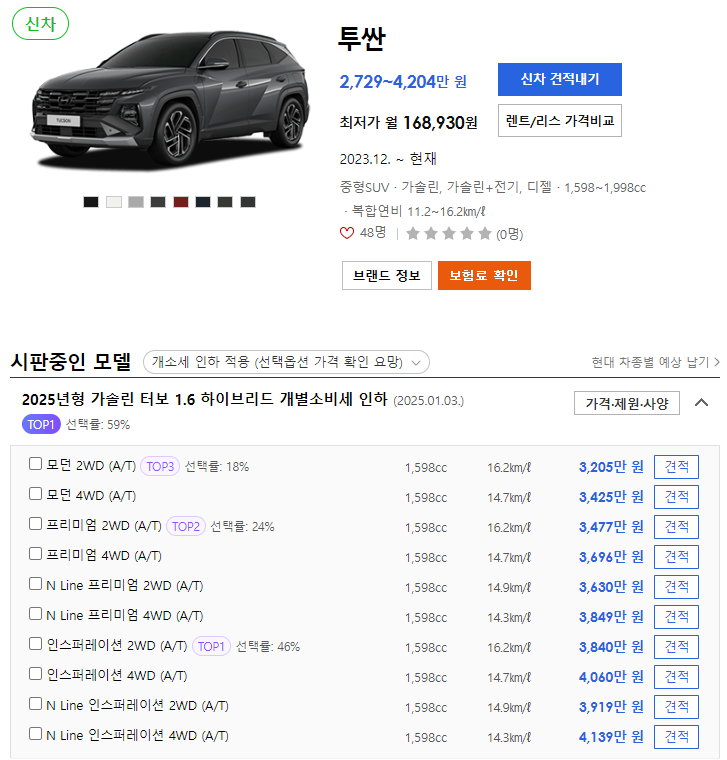The image size is (727, 760).
Task: Click the 2025년형 가솔린 터보 1.6 하이브리드 heading
Action: [205, 399]
